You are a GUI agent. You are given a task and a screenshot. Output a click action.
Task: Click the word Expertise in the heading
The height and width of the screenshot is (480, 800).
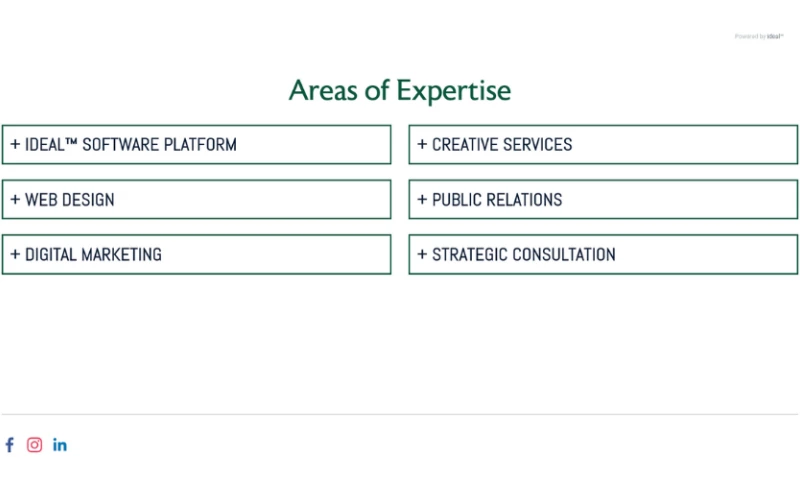453,91
